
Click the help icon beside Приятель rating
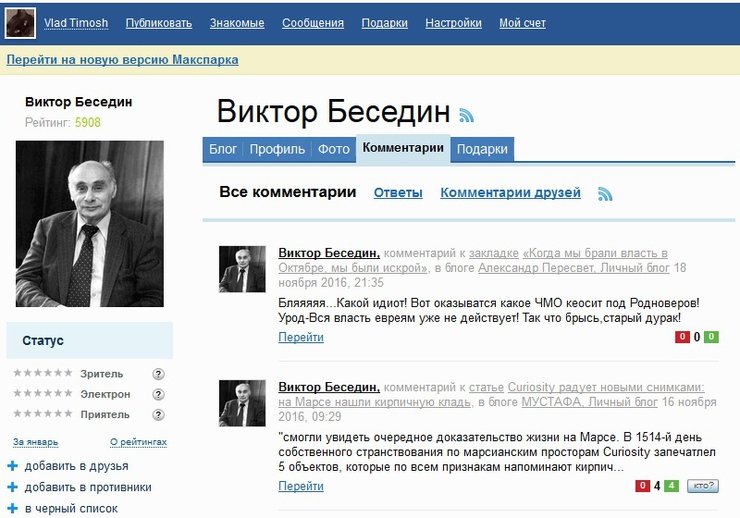158,414
